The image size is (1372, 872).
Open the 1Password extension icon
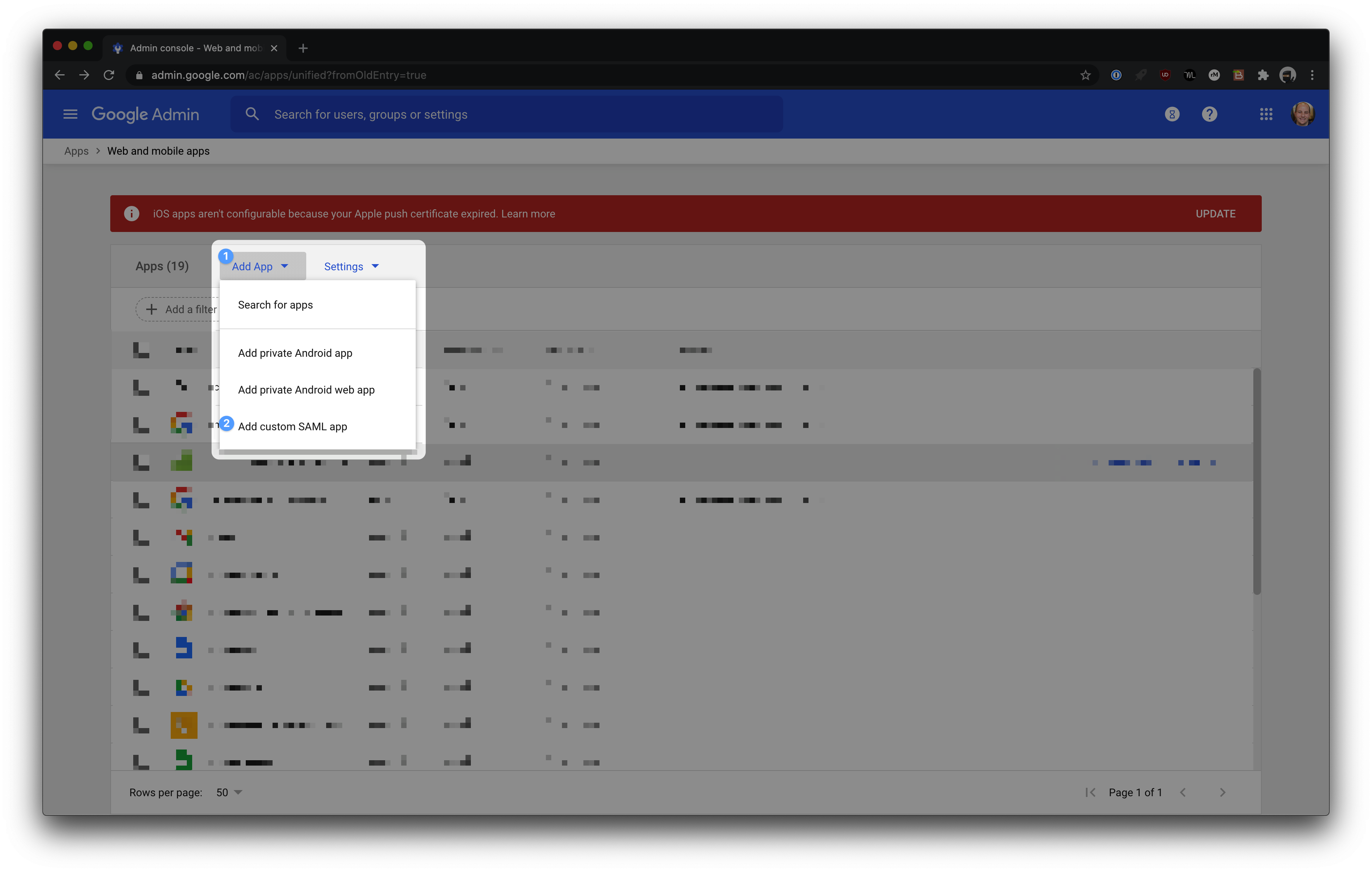tap(1116, 75)
